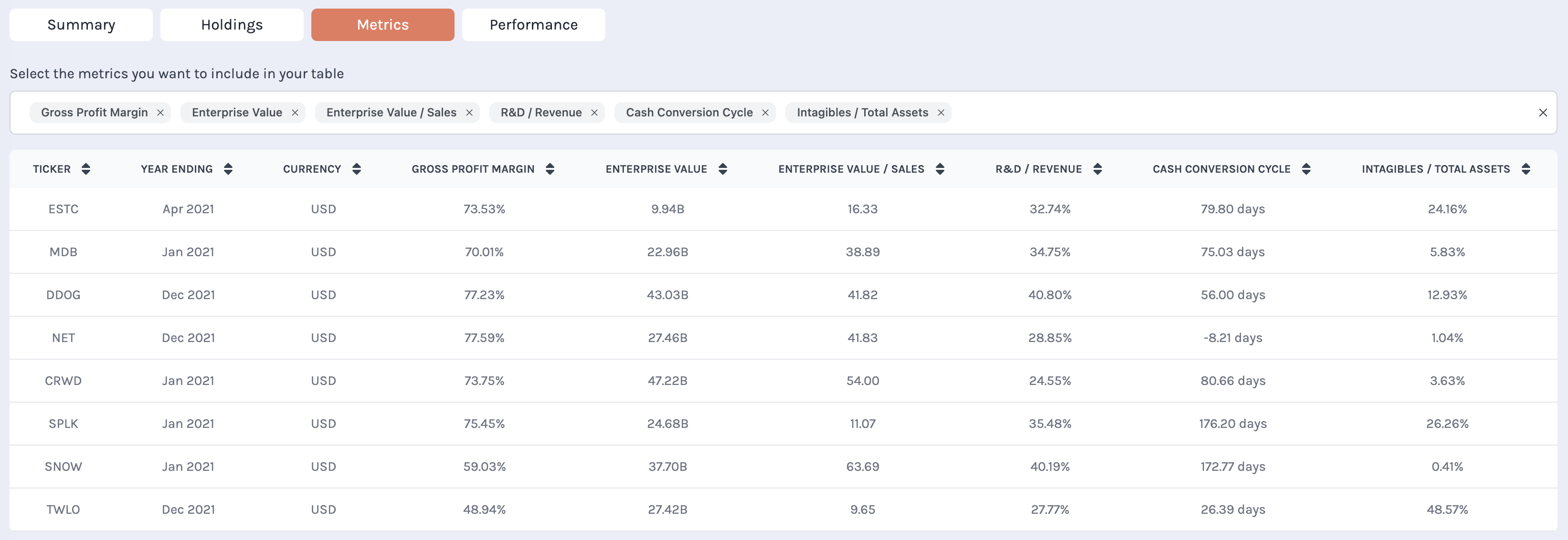Sort by Enterprise Value / Sales arrows

(x=940, y=169)
